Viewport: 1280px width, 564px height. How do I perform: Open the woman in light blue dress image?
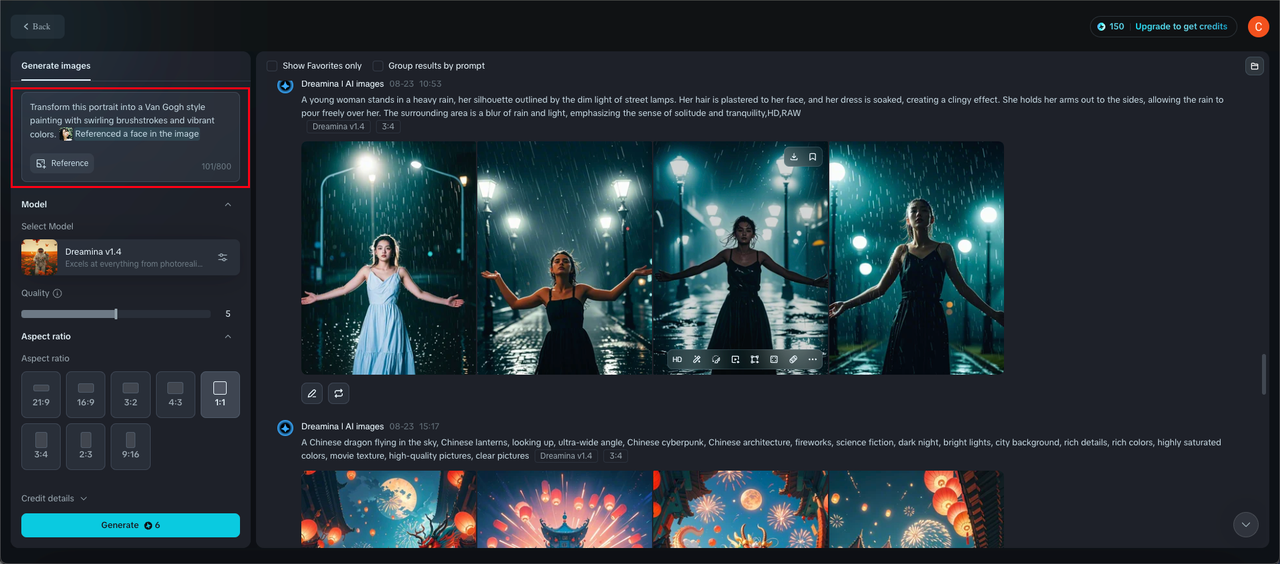coord(388,258)
